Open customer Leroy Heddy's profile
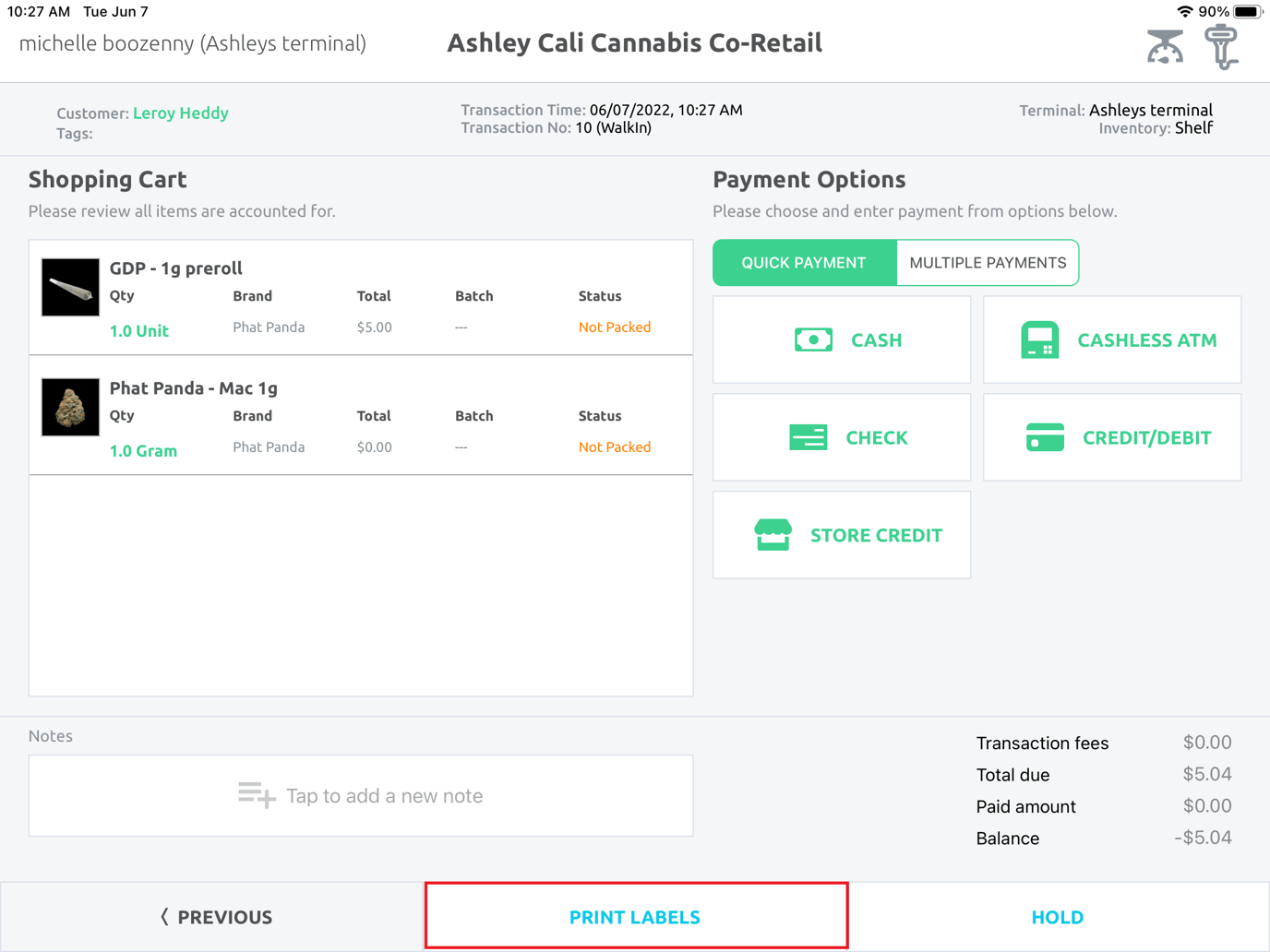Screen dimensions: 1270x952 point(180,113)
